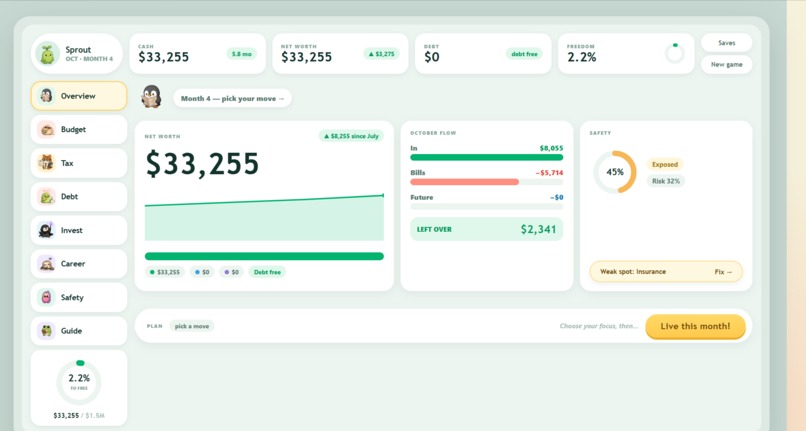Click the pick a move plan chip
The width and height of the screenshot is (806, 431).
(192, 326)
